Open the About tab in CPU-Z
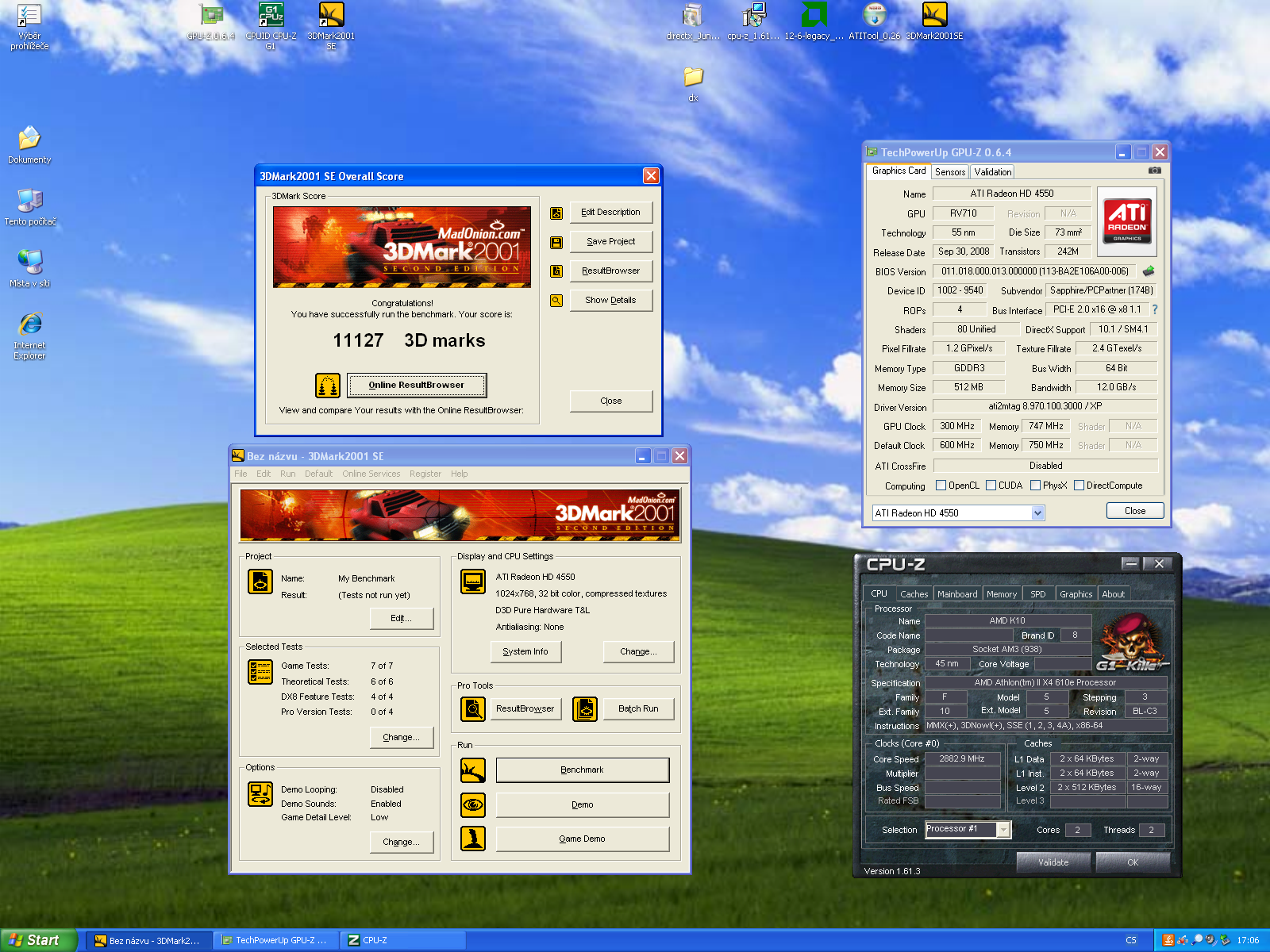1270x952 pixels. coord(1114,594)
